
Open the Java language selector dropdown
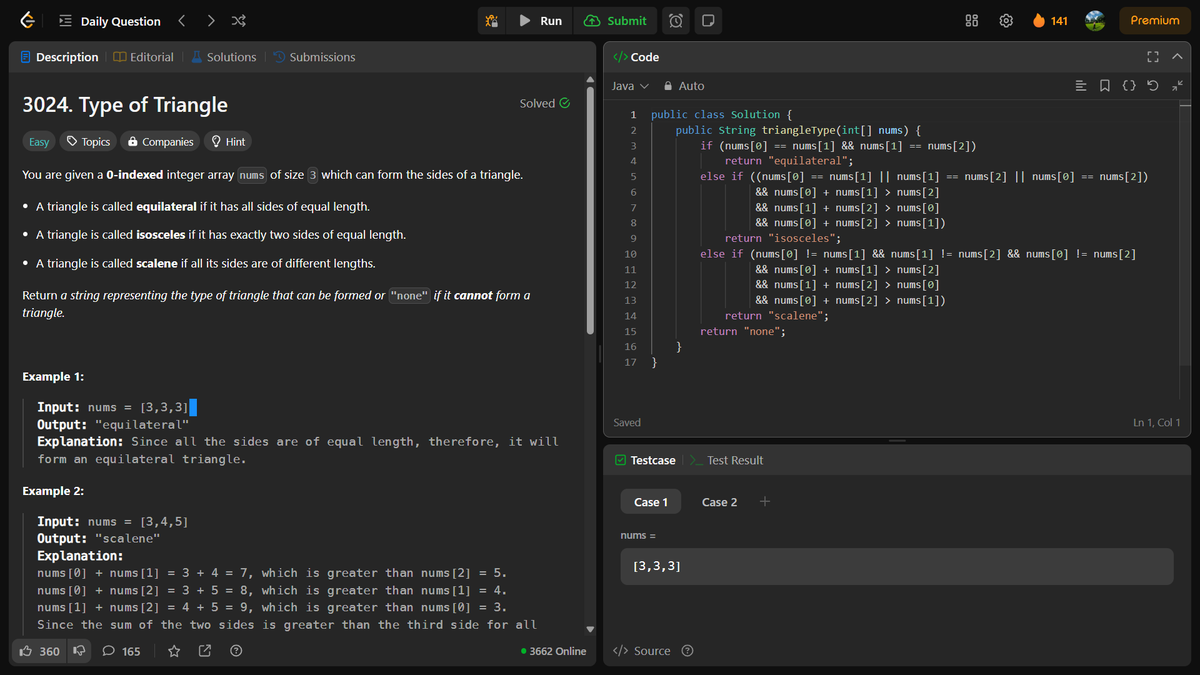pyautogui.click(x=628, y=86)
